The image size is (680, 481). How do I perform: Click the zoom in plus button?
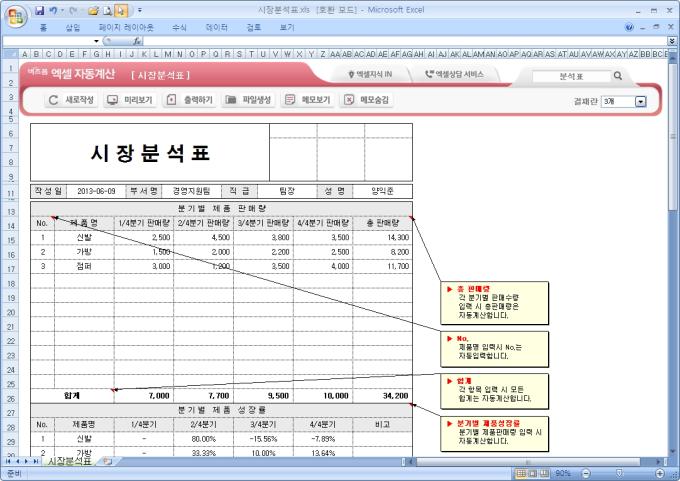pyautogui.click(x=660, y=473)
